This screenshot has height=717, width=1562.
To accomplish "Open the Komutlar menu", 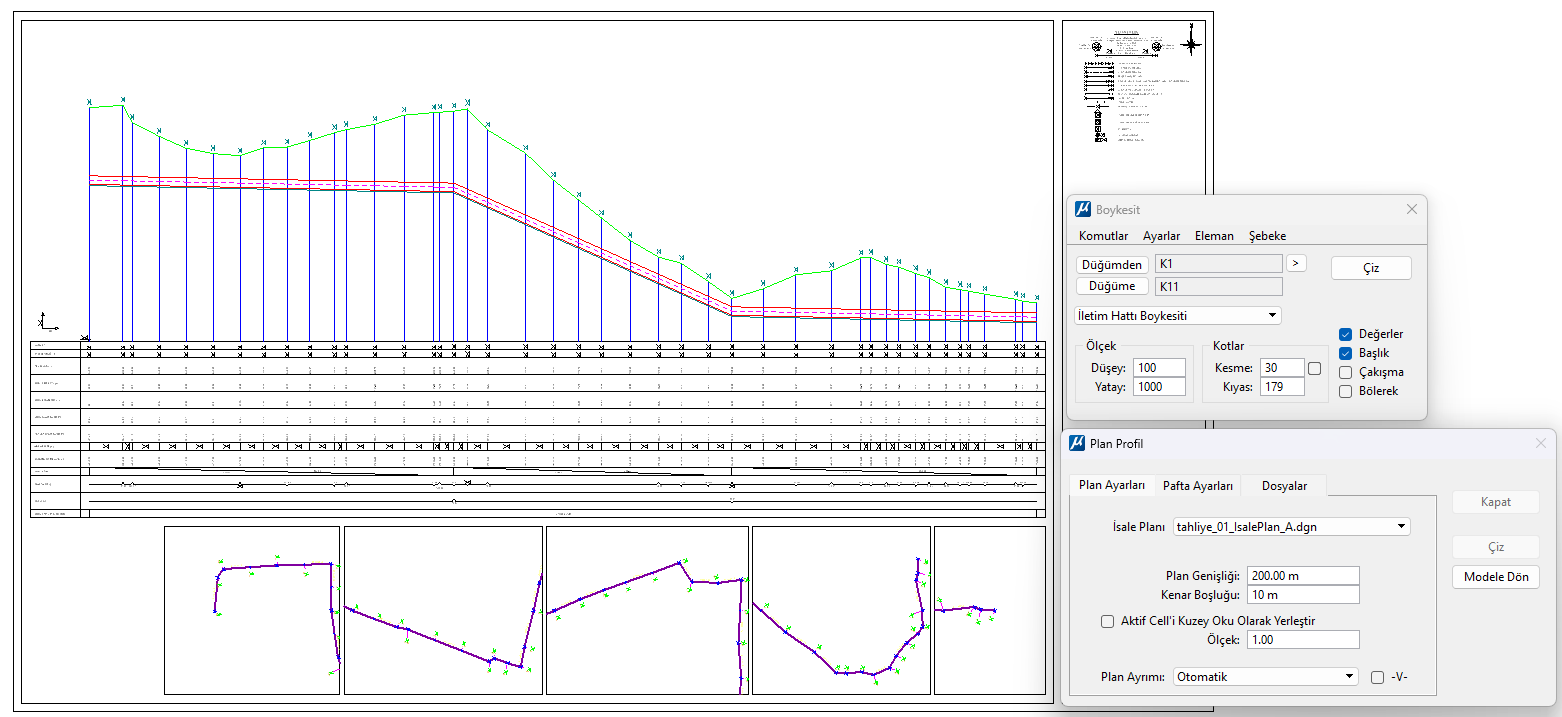I will point(1103,236).
